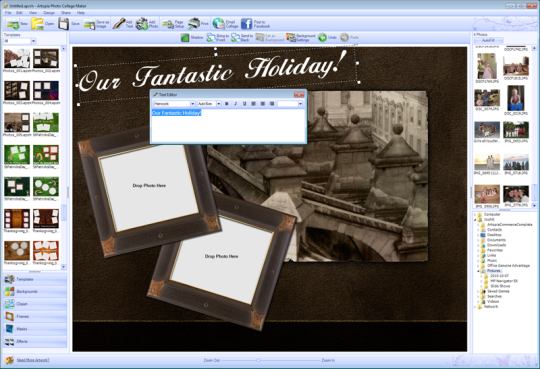Click photos list scroll up arrow
The image size is (540, 369).
pos(534,49)
